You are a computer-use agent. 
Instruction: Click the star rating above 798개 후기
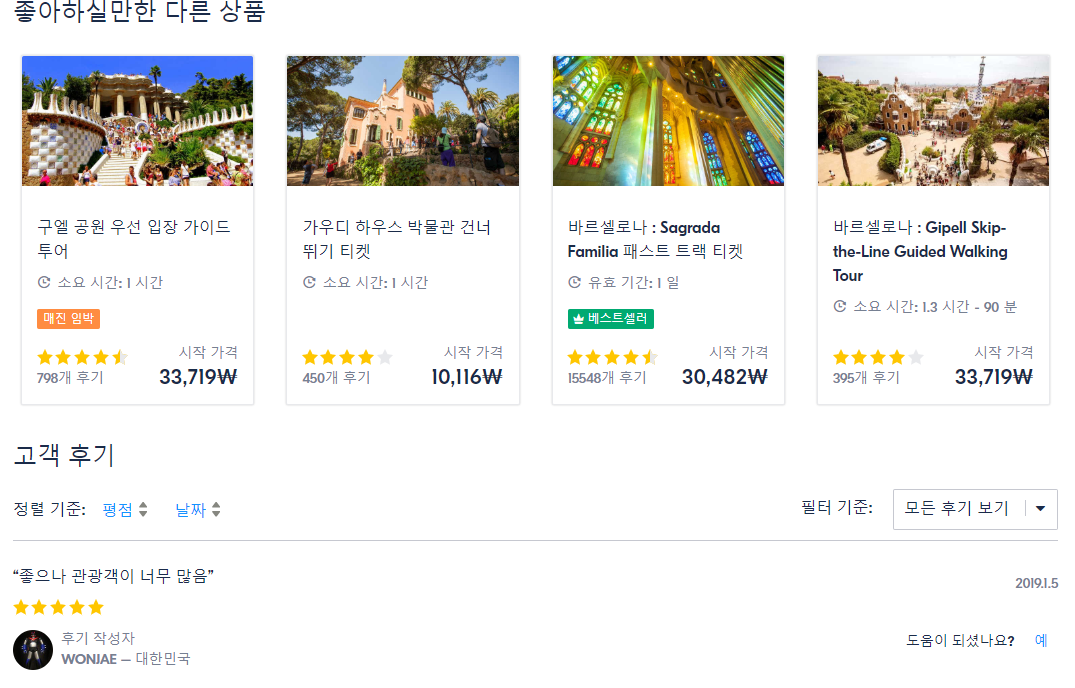click(82, 357)
